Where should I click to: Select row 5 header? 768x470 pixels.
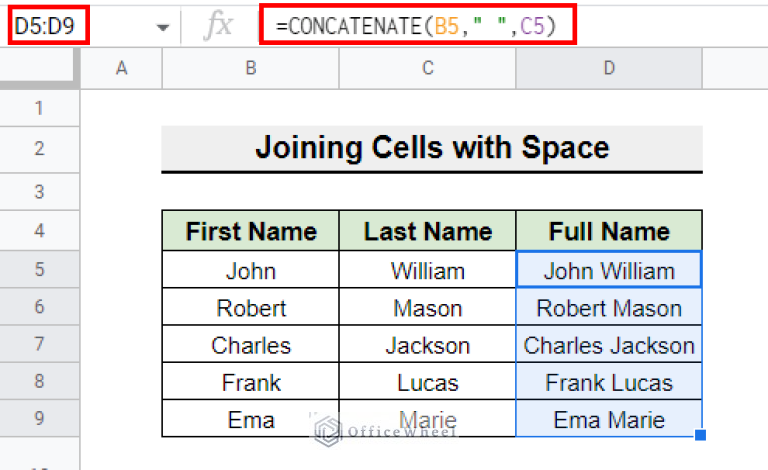coord(39,269)
